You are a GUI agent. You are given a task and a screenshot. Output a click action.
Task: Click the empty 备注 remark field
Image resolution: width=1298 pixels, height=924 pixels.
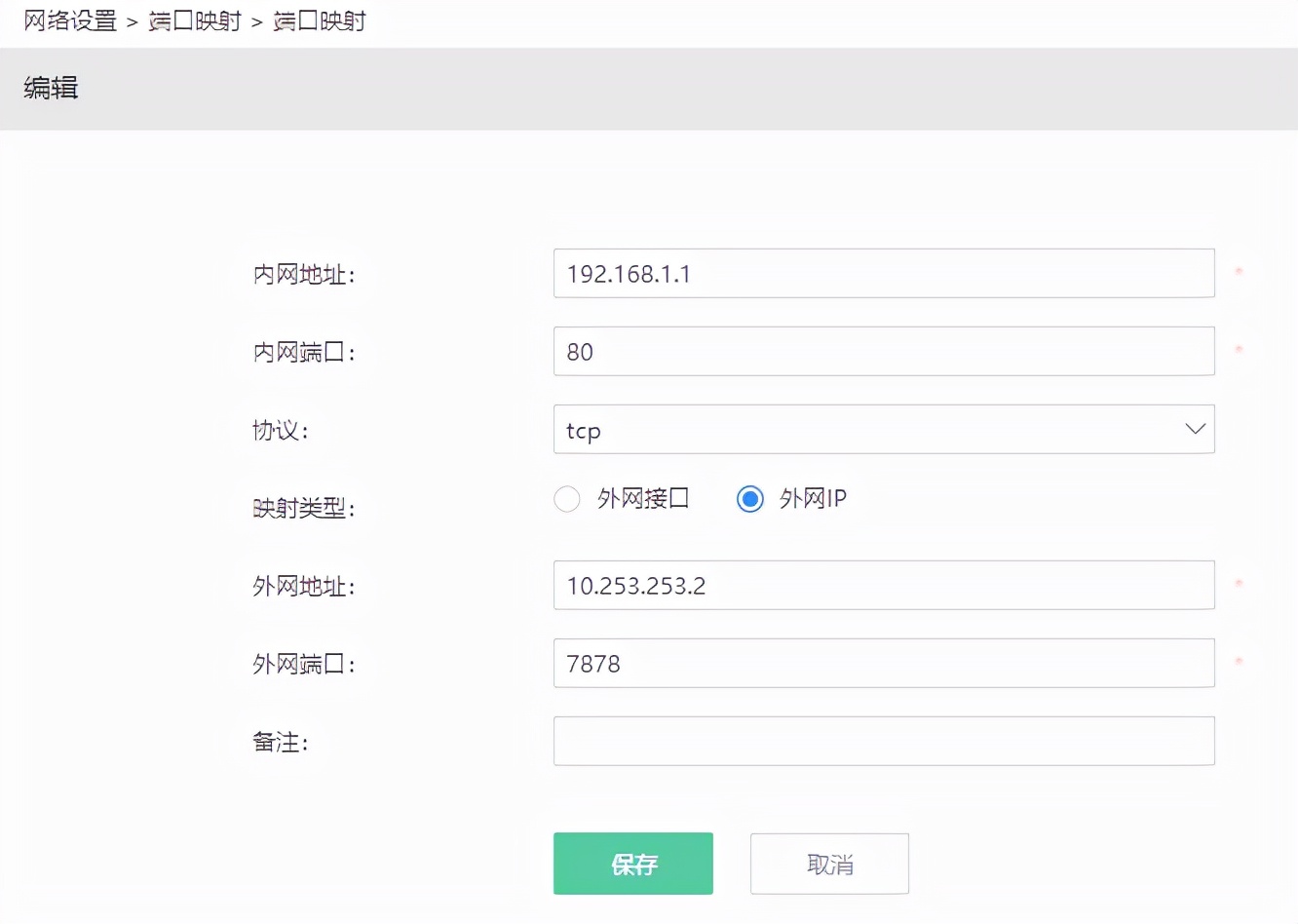pos(884,741)
